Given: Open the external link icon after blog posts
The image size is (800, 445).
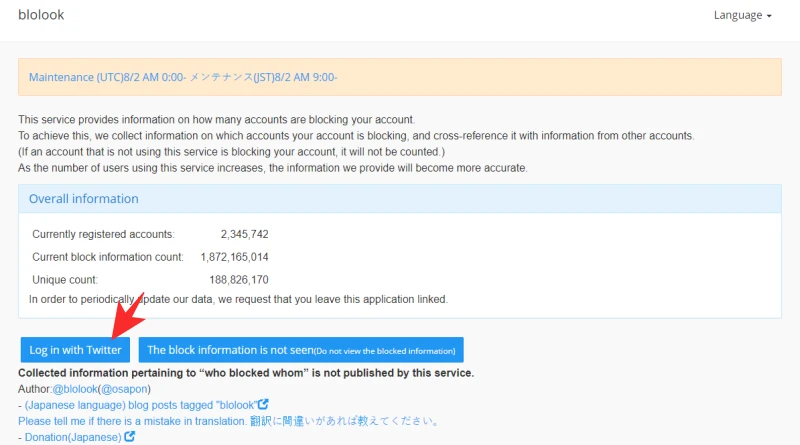Looking at the screenshot, I should click(263, 404).
